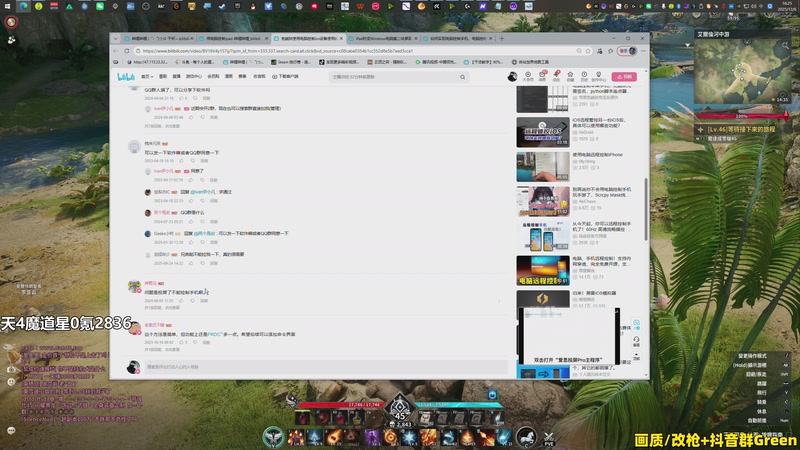The image size is (800, 450).
Task: Click the game minimap
Action: pos(742,71)
